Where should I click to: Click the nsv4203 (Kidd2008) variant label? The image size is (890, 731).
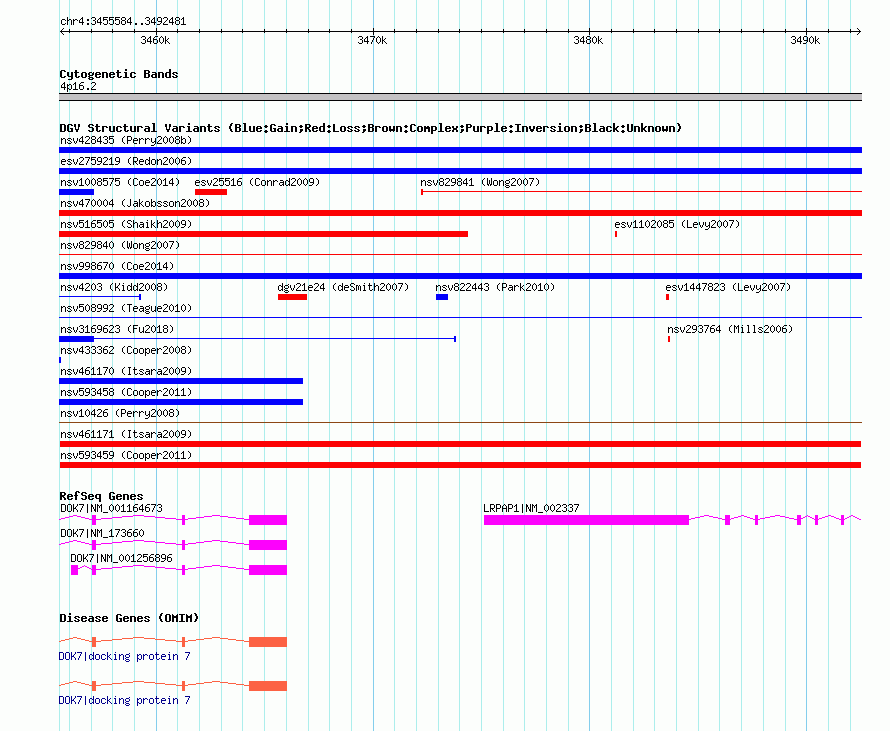click(x=114, y=287)
